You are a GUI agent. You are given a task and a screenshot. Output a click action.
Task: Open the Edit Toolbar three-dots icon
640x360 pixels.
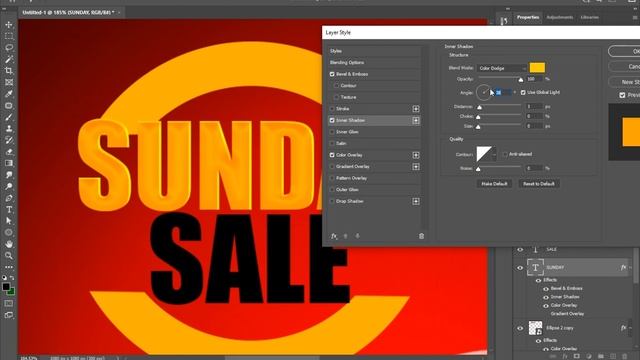pos(9,267)
